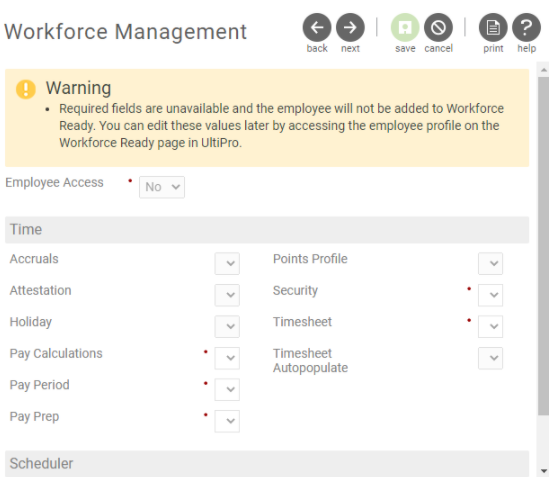Cancel changes using the cancel icon

coord(438,27)
